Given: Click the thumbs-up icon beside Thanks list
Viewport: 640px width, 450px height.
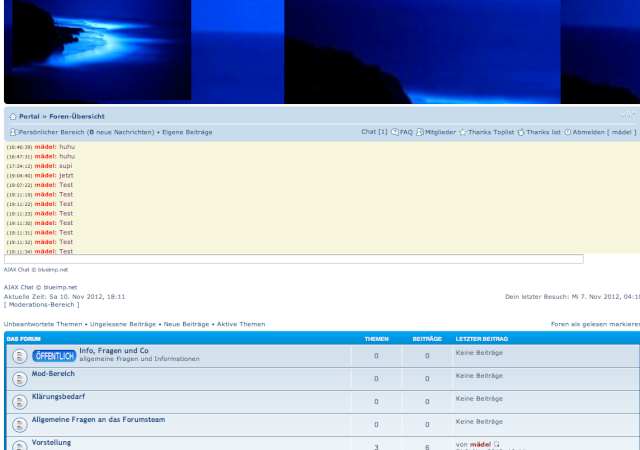Looking at the screenshot, I should pos(521,132).
